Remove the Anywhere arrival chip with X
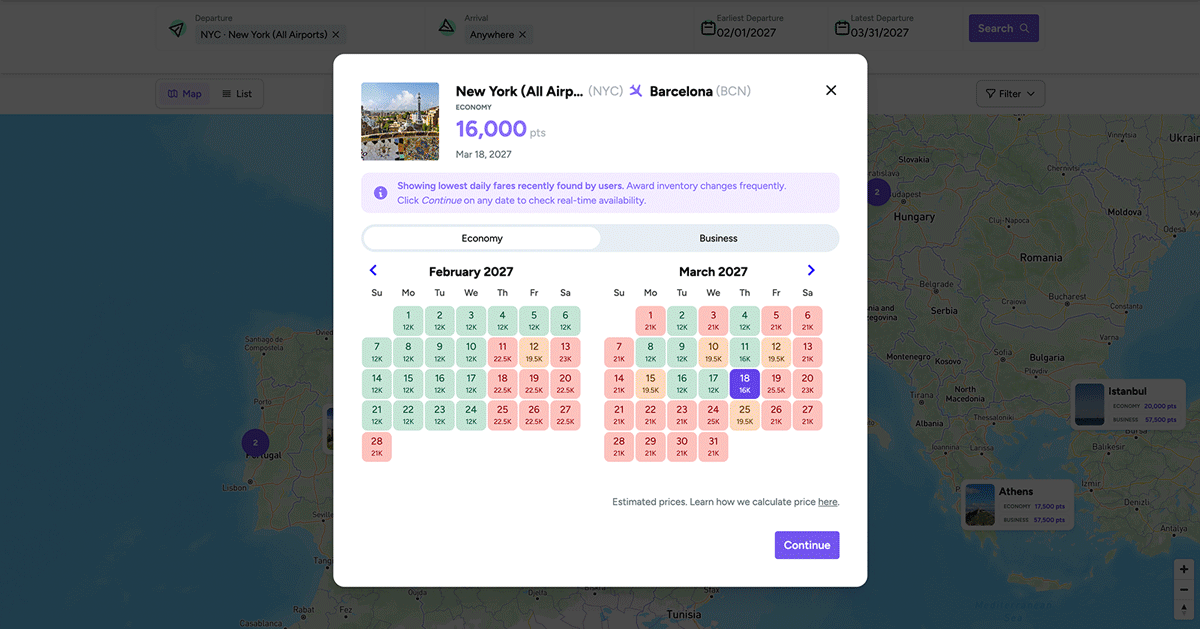 pos(522,35)
